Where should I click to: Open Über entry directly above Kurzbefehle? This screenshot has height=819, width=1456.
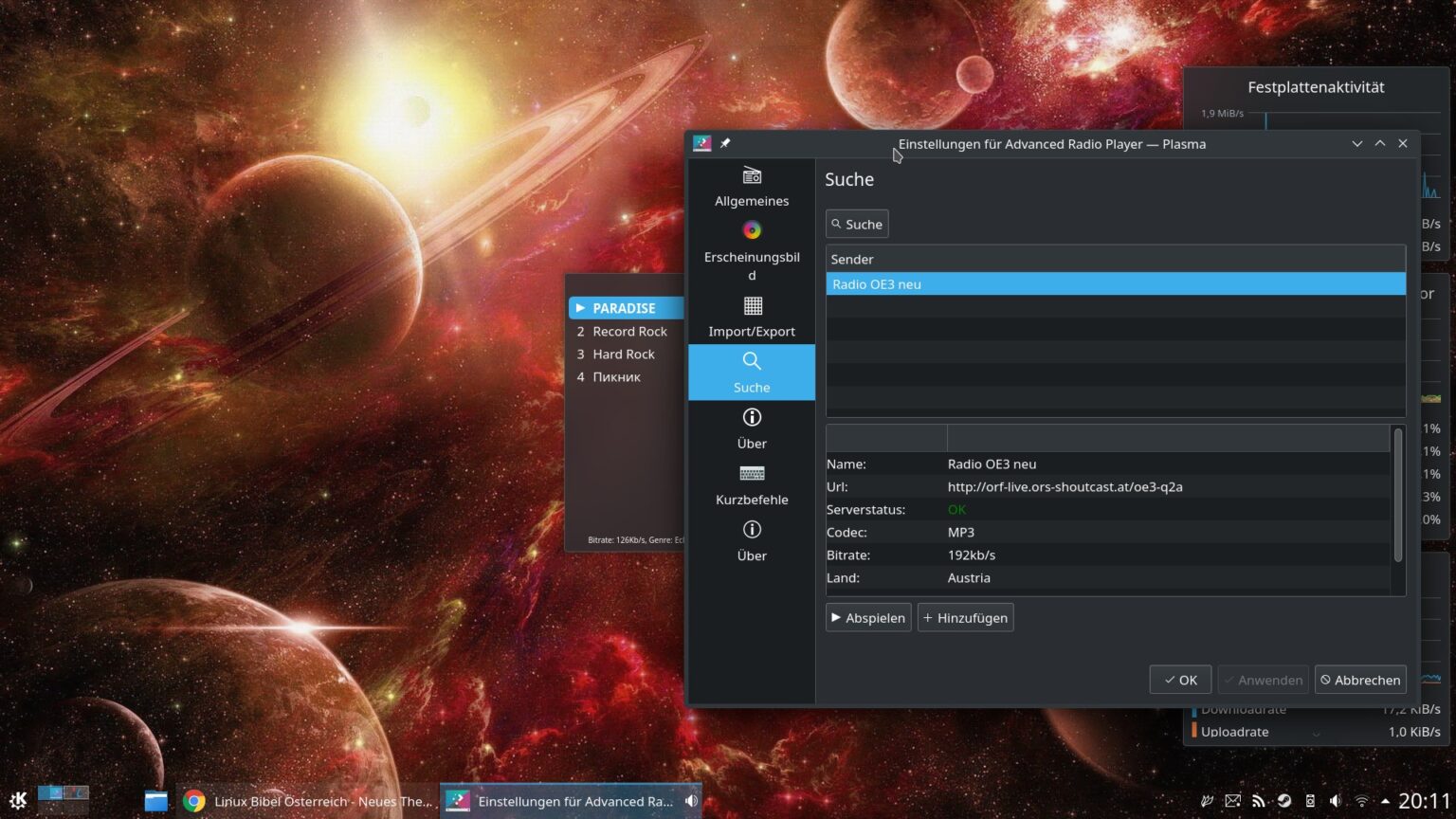752,428
